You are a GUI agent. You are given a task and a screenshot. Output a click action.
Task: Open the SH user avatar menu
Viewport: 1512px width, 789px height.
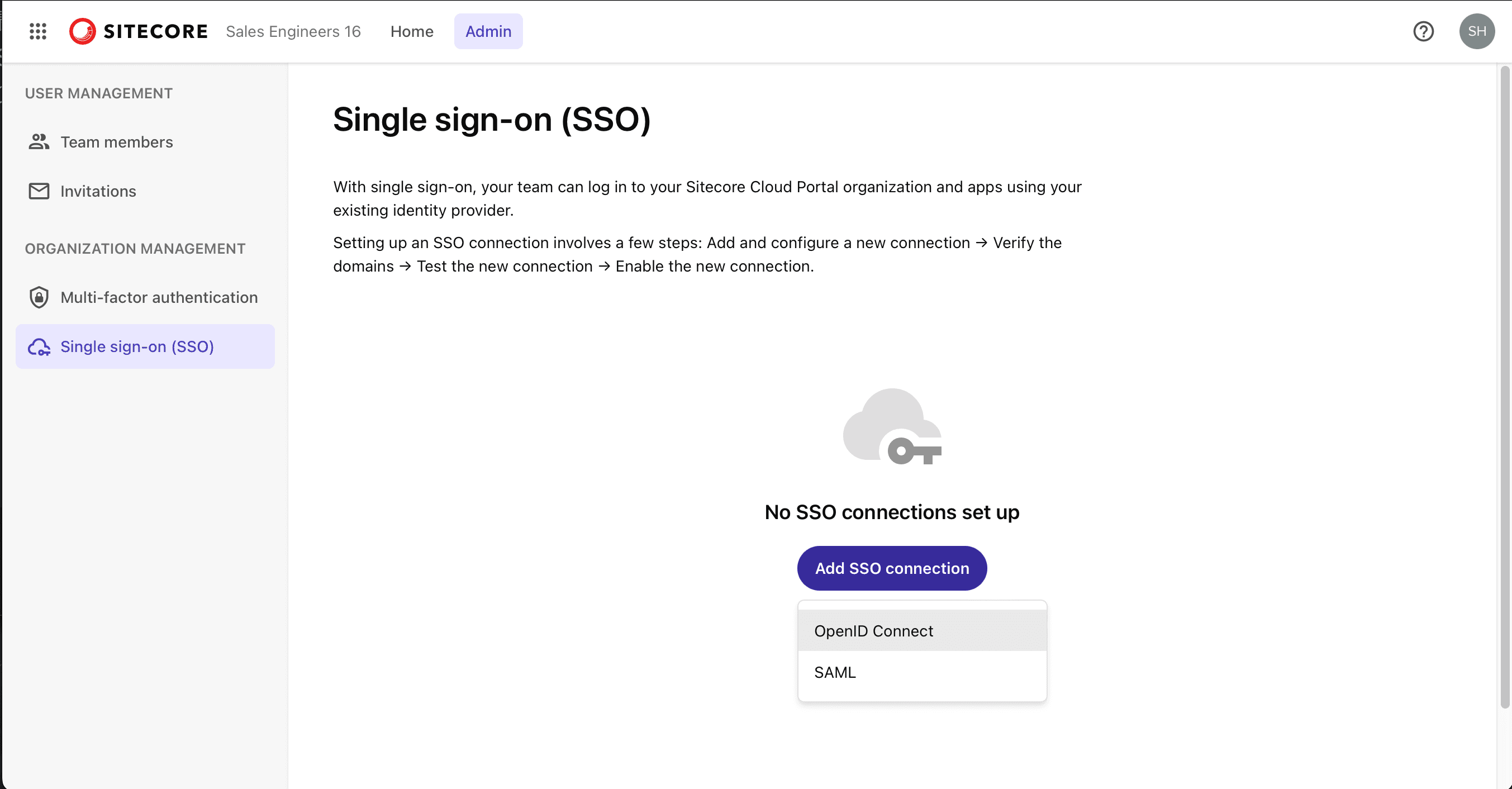coord(1476,31)
